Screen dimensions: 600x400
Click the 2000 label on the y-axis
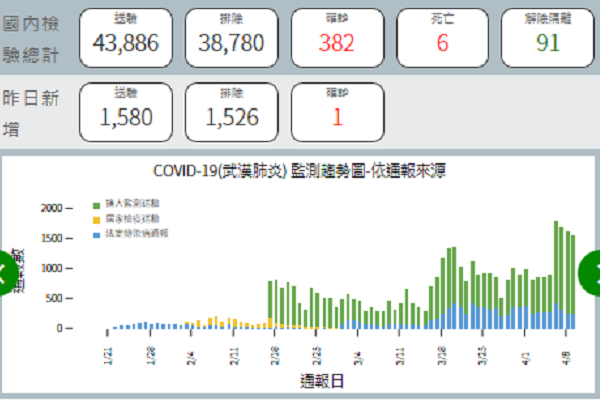pyautogui.click(x=51, y=208)
